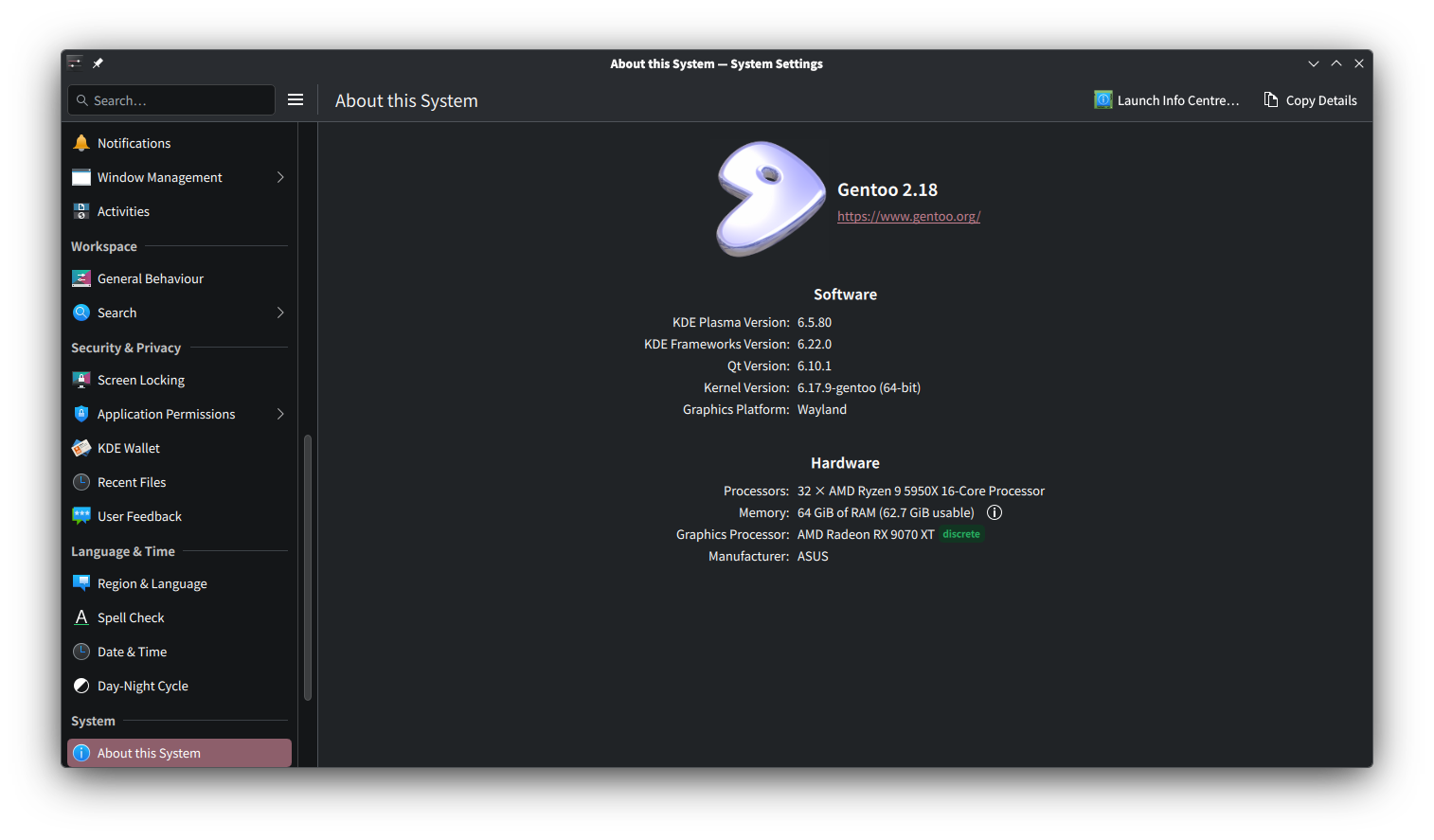
Task: Click the Screen Locking icon
Action: pos(81,380)
